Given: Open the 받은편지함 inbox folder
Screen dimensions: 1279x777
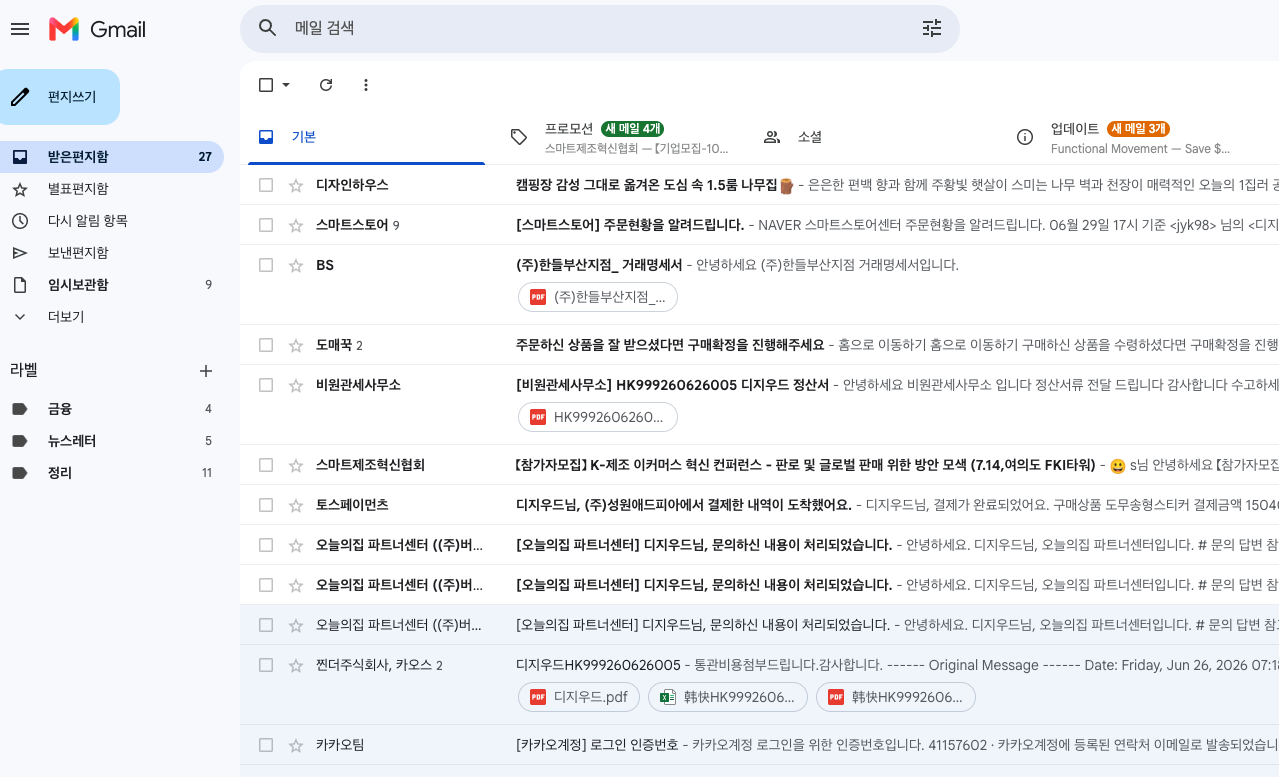Looking at the screenshot, I should [x=112, y=157].
